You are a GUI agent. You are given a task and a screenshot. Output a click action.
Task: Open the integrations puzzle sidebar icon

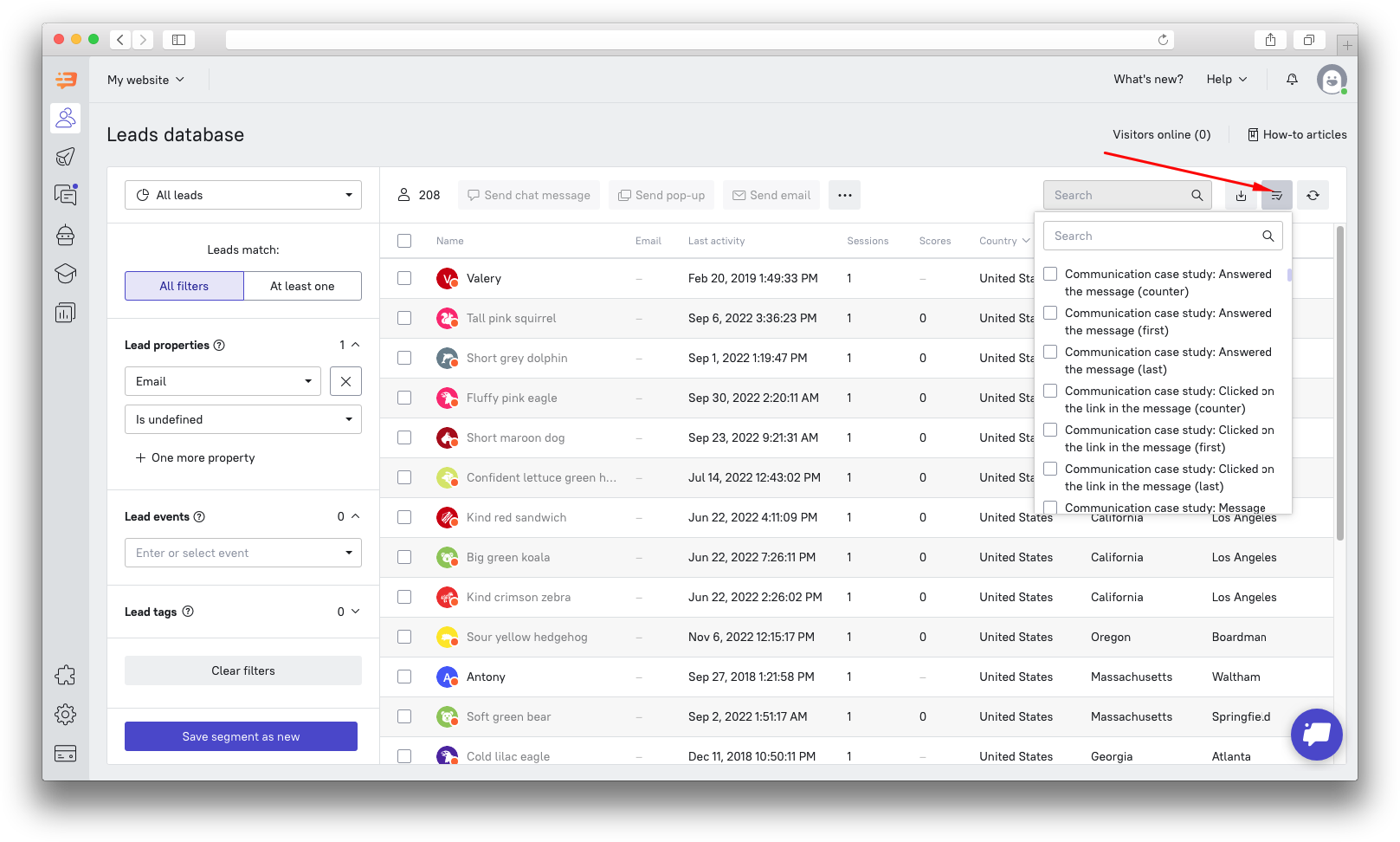(x=66, y=676)
